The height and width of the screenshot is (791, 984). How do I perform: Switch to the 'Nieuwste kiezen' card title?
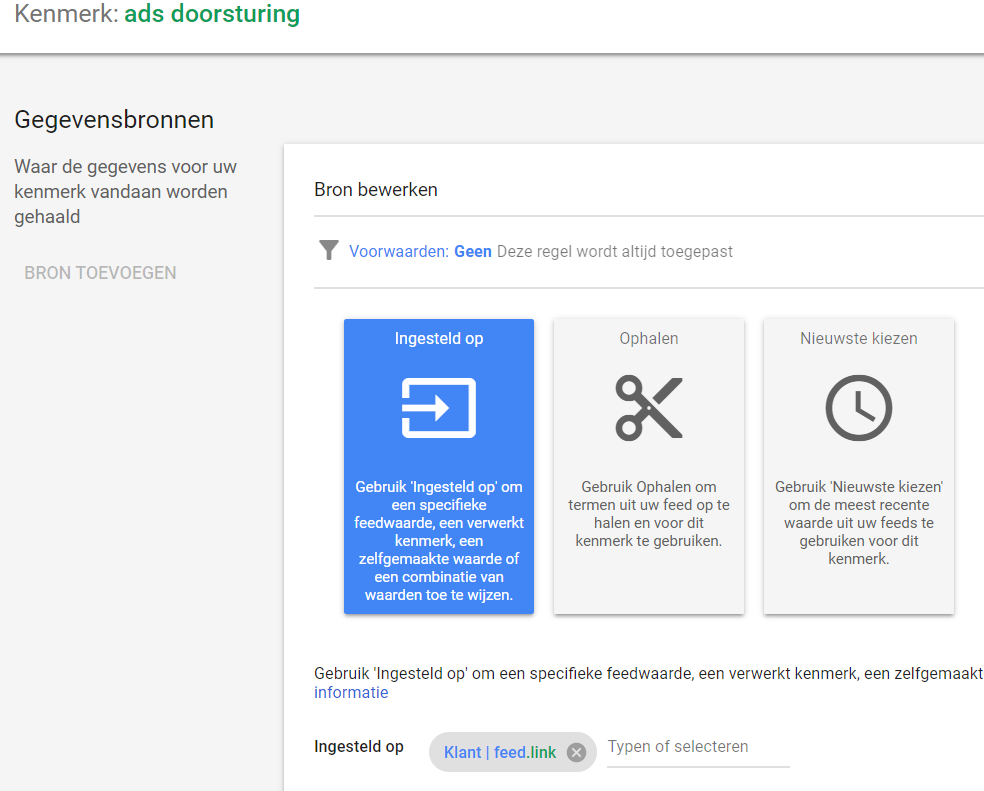(858, 339)
